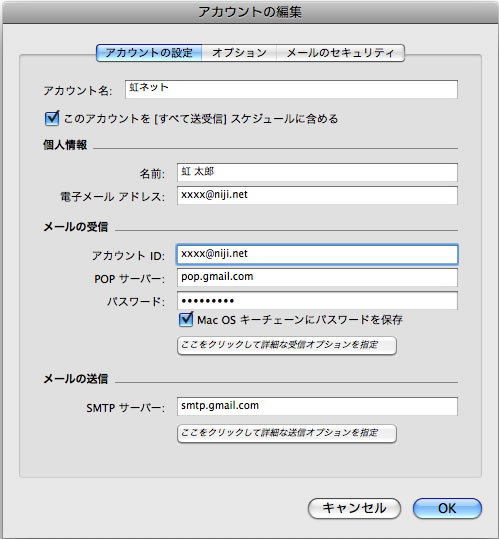The width and height of the screenshot is (499, 539).
Task: Select the POP サーバー field pop.gmail.com
Action: pyautogui.click(x=317, y=277)
